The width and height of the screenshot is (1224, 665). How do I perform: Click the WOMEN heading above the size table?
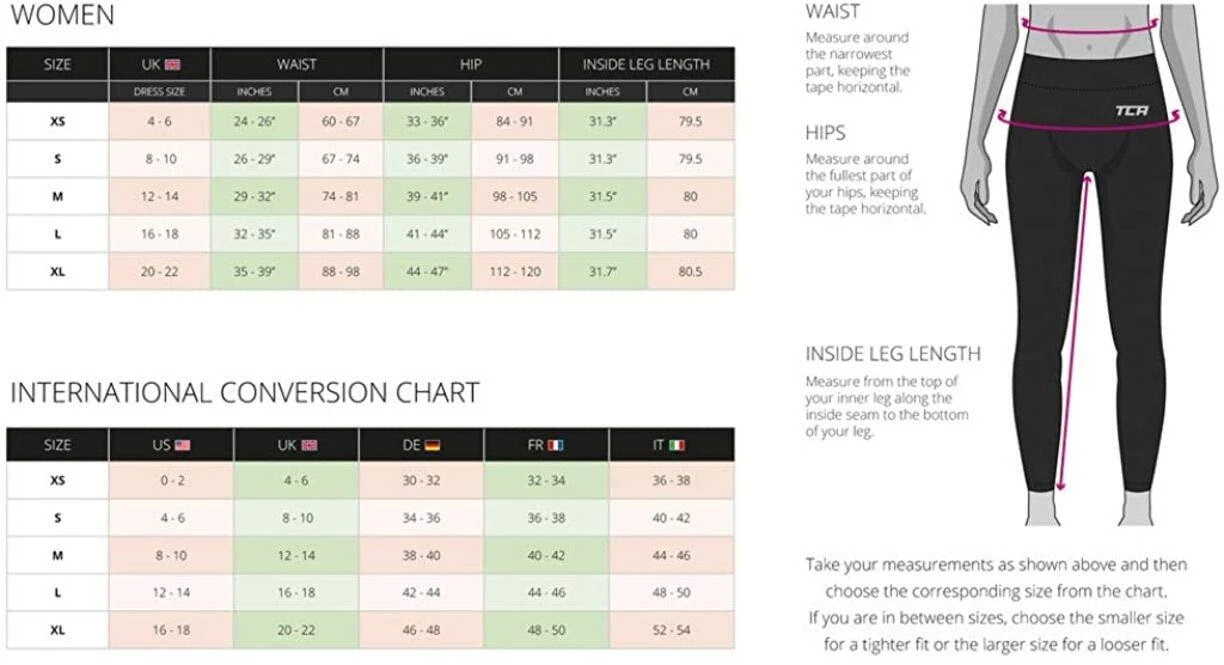pos(61,16)
